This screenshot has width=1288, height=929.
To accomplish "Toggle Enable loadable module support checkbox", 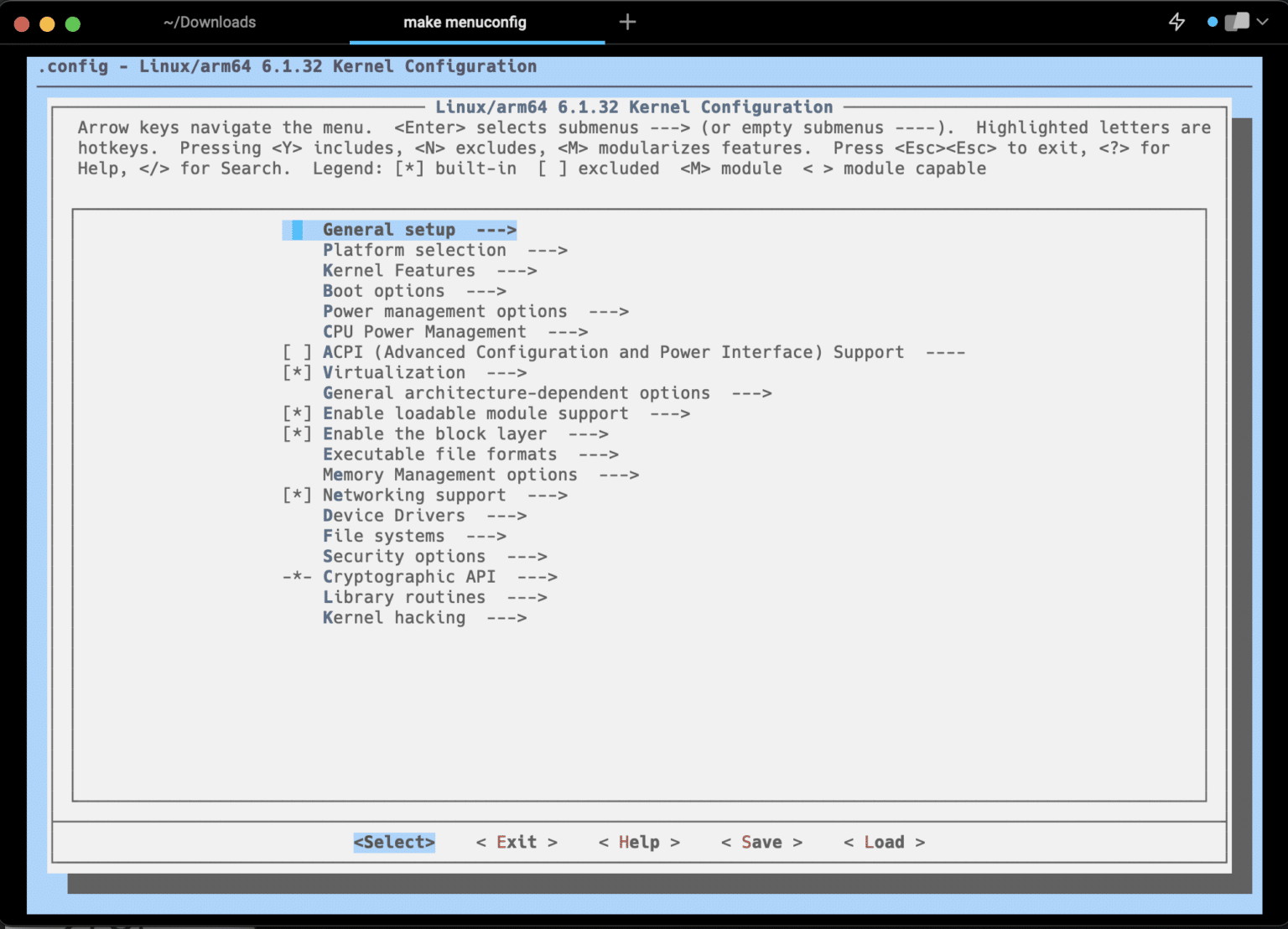I will click(297, 414).
